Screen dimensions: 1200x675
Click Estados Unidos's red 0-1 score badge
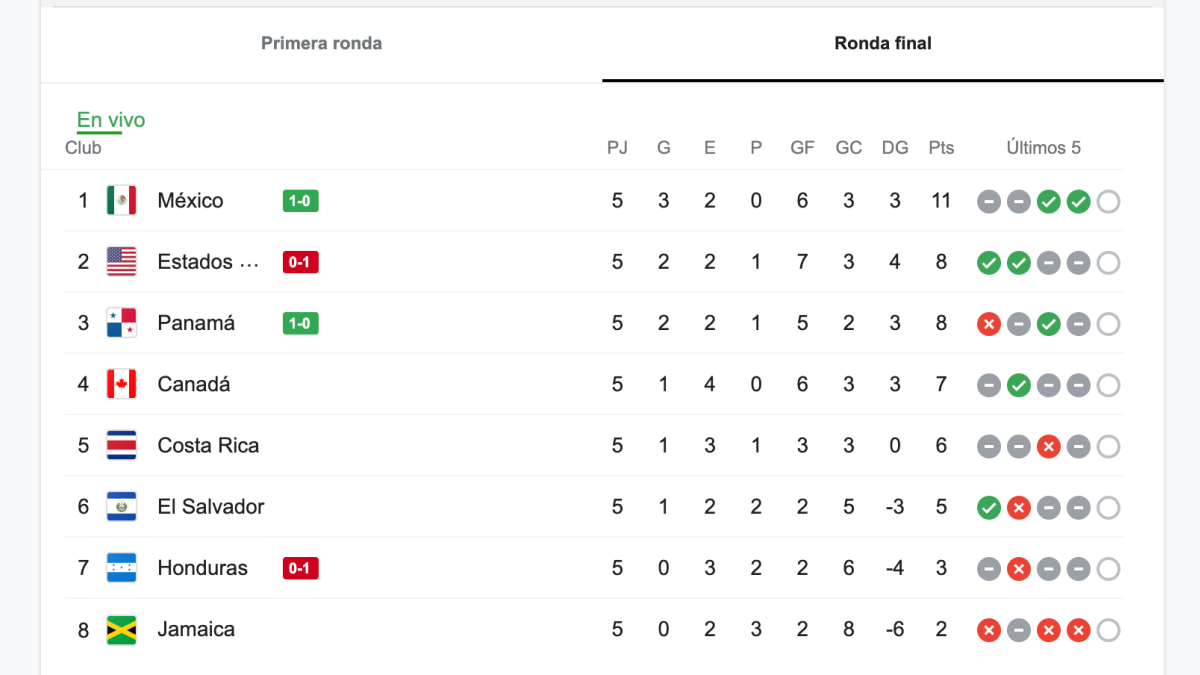tap(300, 262)
